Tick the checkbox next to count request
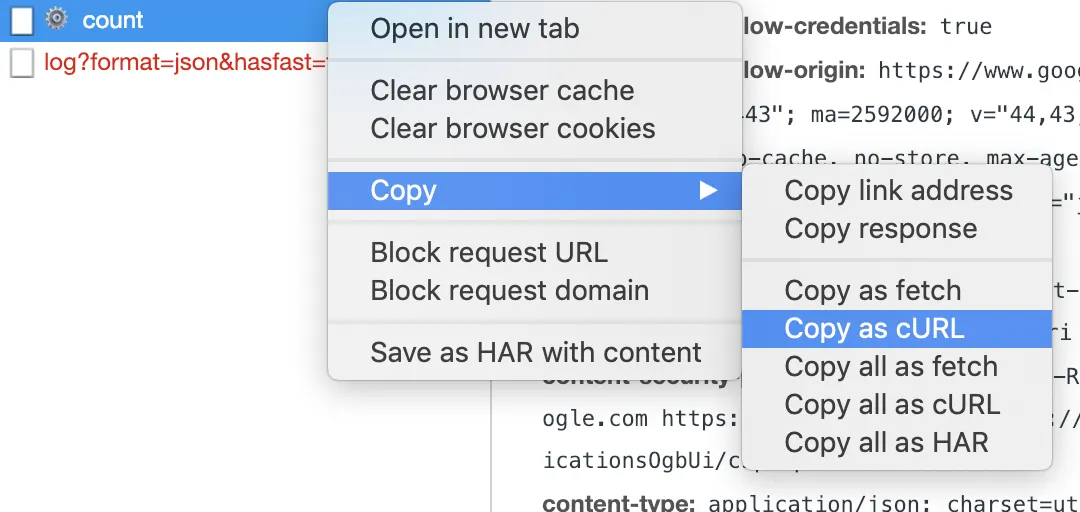Screen dimensions: 1080x512 [x=22, y=21]
